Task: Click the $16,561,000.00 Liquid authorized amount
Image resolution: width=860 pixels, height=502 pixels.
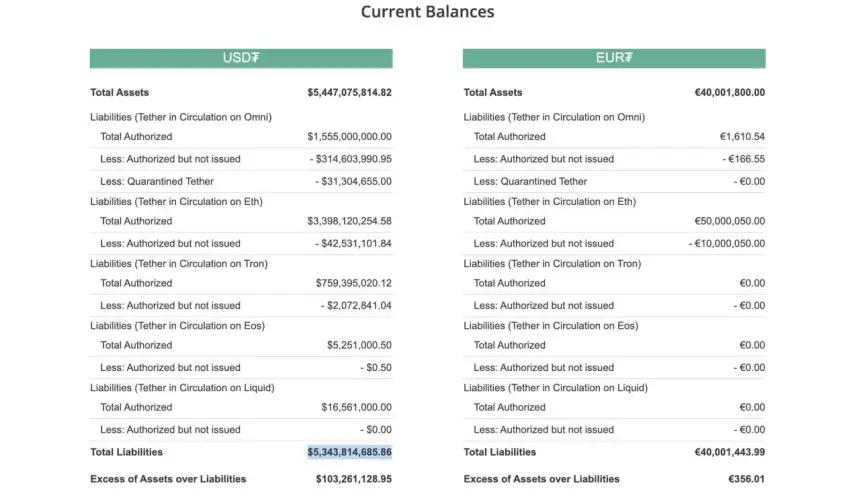Action: point(356,407)
